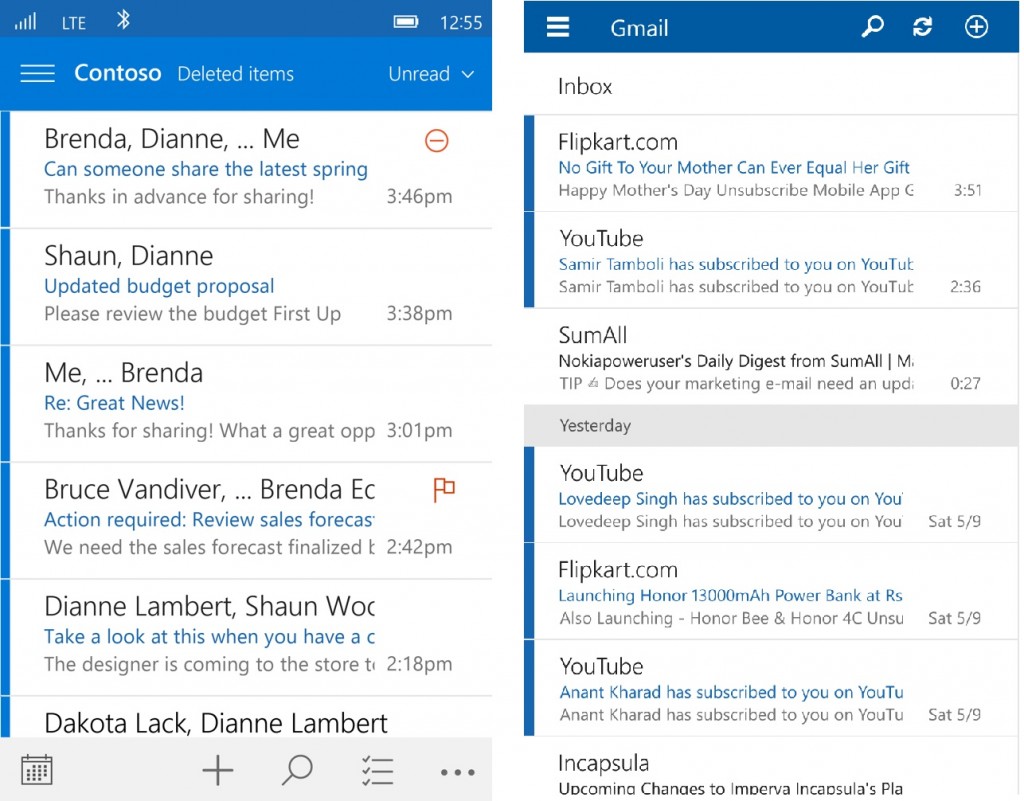Select the Deleted items folder label
This screenshot has width=1024, height=801.
pyautogui.click(x=236, y=74)
